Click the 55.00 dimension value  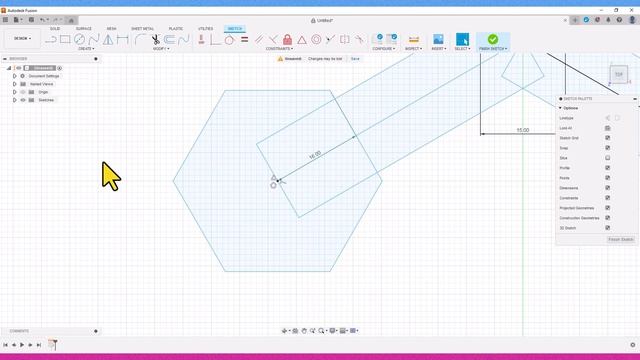[523, 130]
